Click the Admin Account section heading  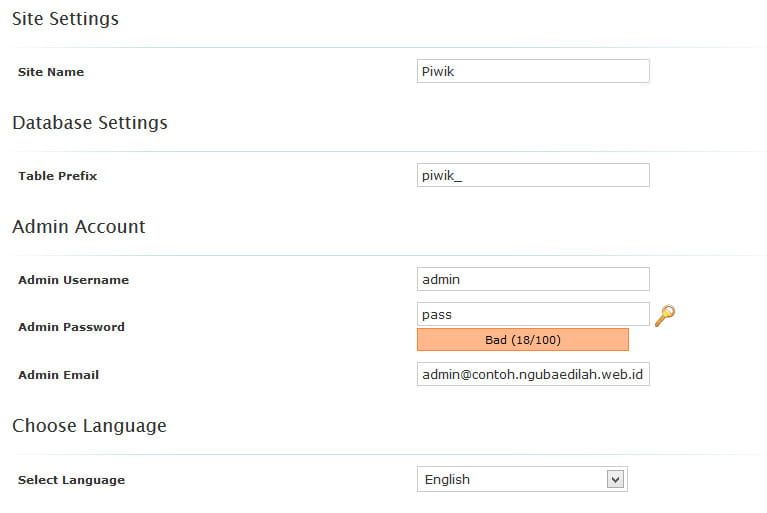[79, 227]
